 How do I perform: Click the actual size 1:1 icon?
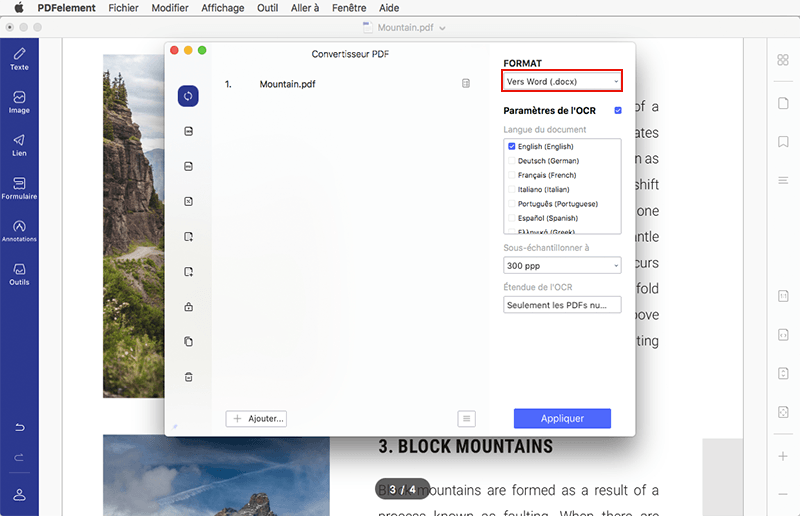(783, 296)
